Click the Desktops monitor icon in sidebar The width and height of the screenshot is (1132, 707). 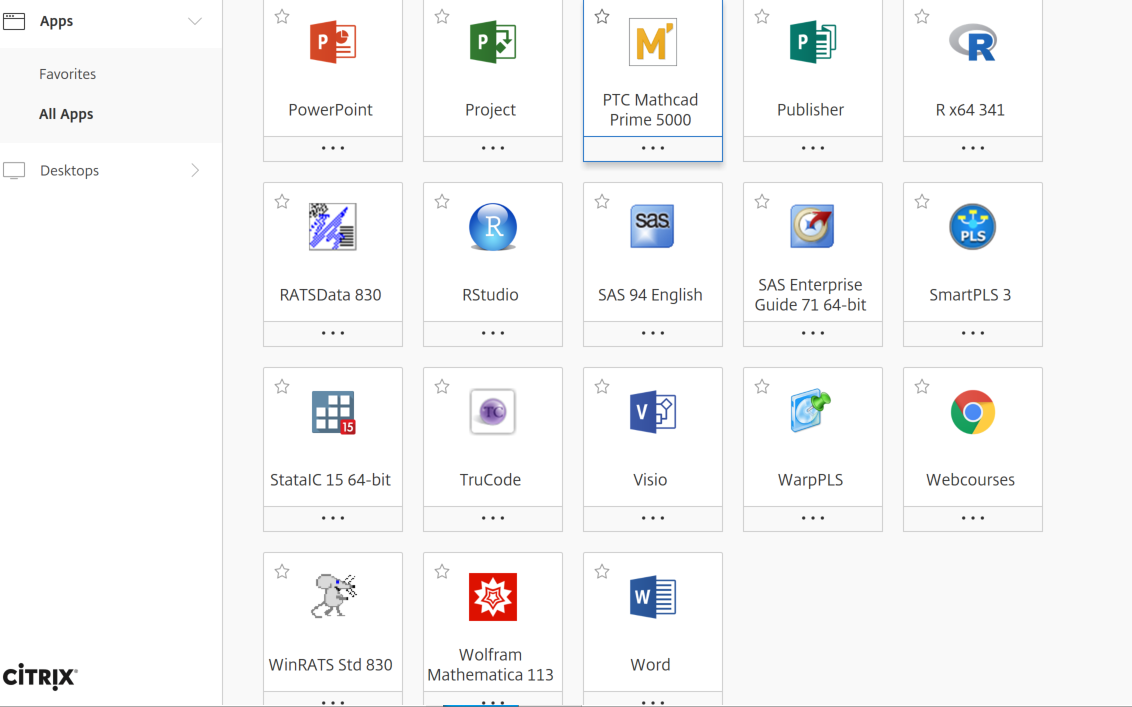tap(14, 170)
